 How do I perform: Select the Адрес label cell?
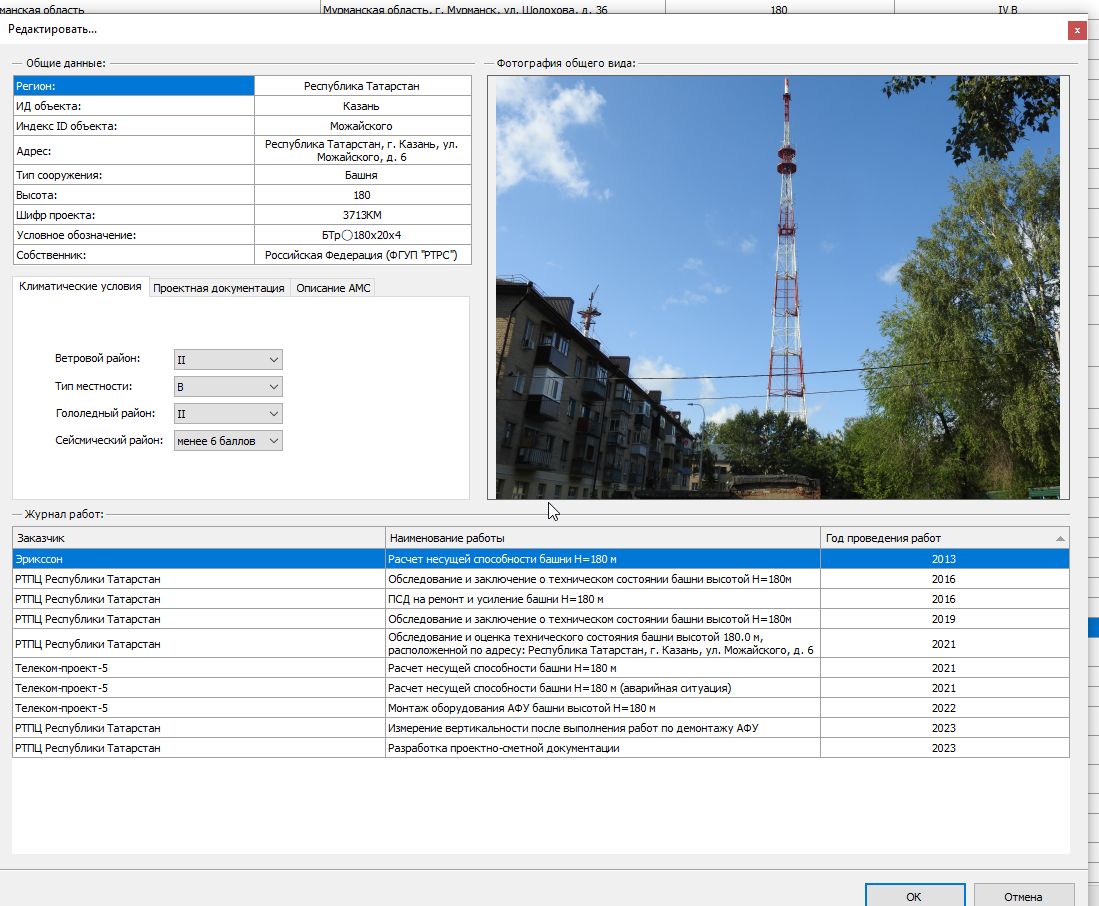click(x=133, y=151)
